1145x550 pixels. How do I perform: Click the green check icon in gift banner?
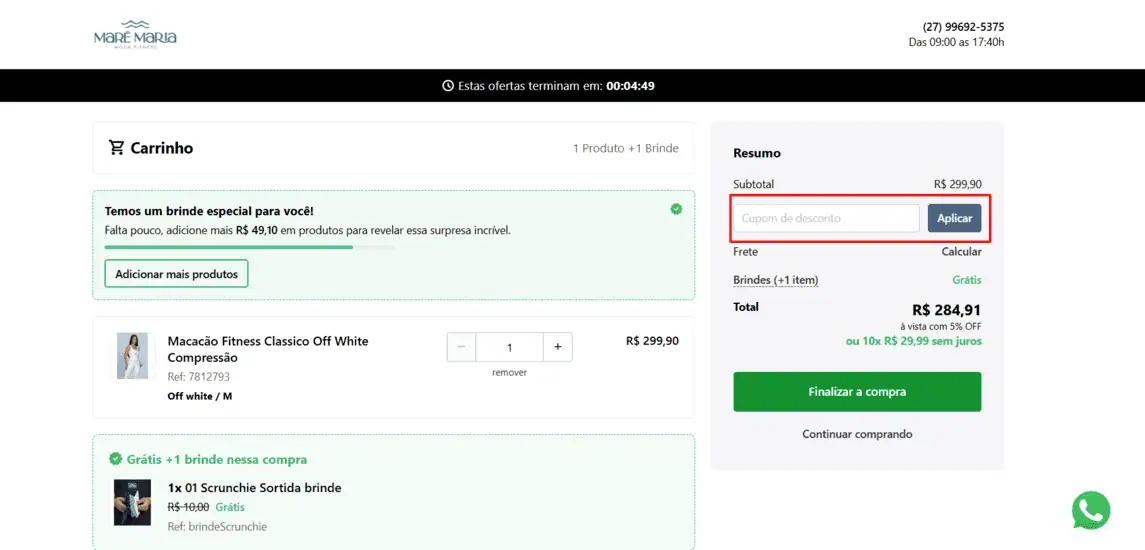click(676, 209)
